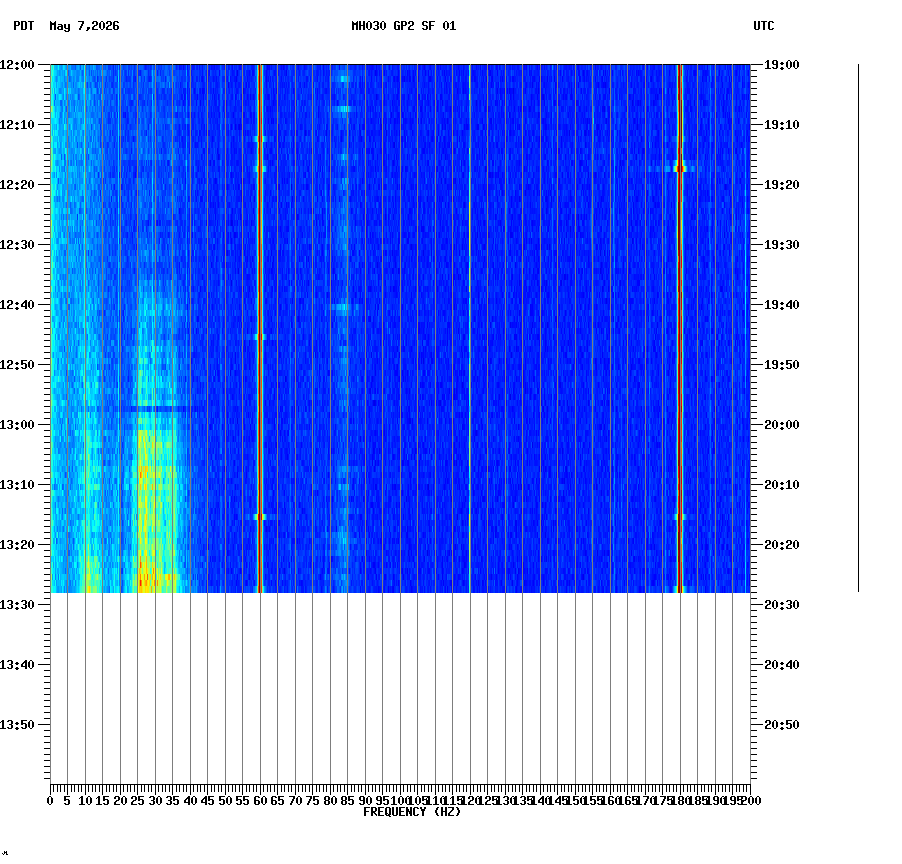Screen dimensions: 902x864
Task: Click the 20:30 UTC time label
Action: pos(782,605)
